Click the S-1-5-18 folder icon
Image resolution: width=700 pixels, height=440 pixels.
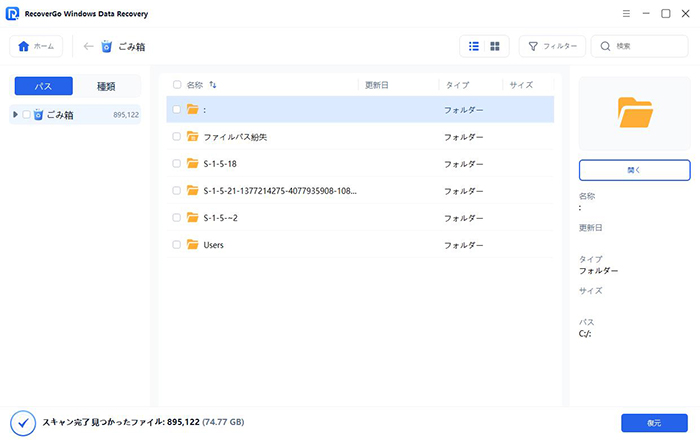point(192,163)
